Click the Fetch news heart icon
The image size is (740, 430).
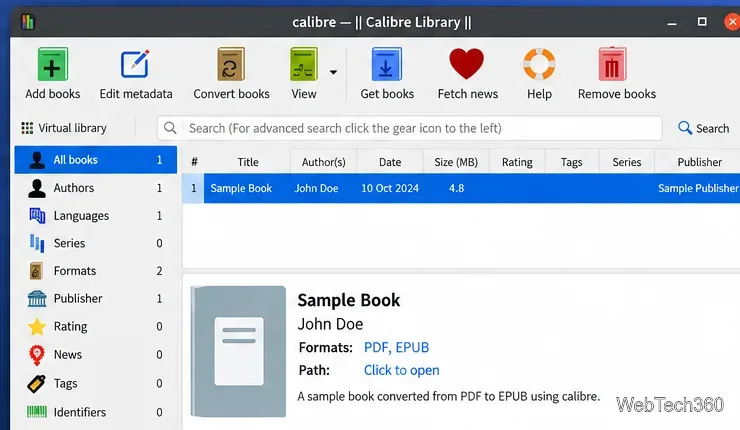pyautogui.click(x=466, y=64)
